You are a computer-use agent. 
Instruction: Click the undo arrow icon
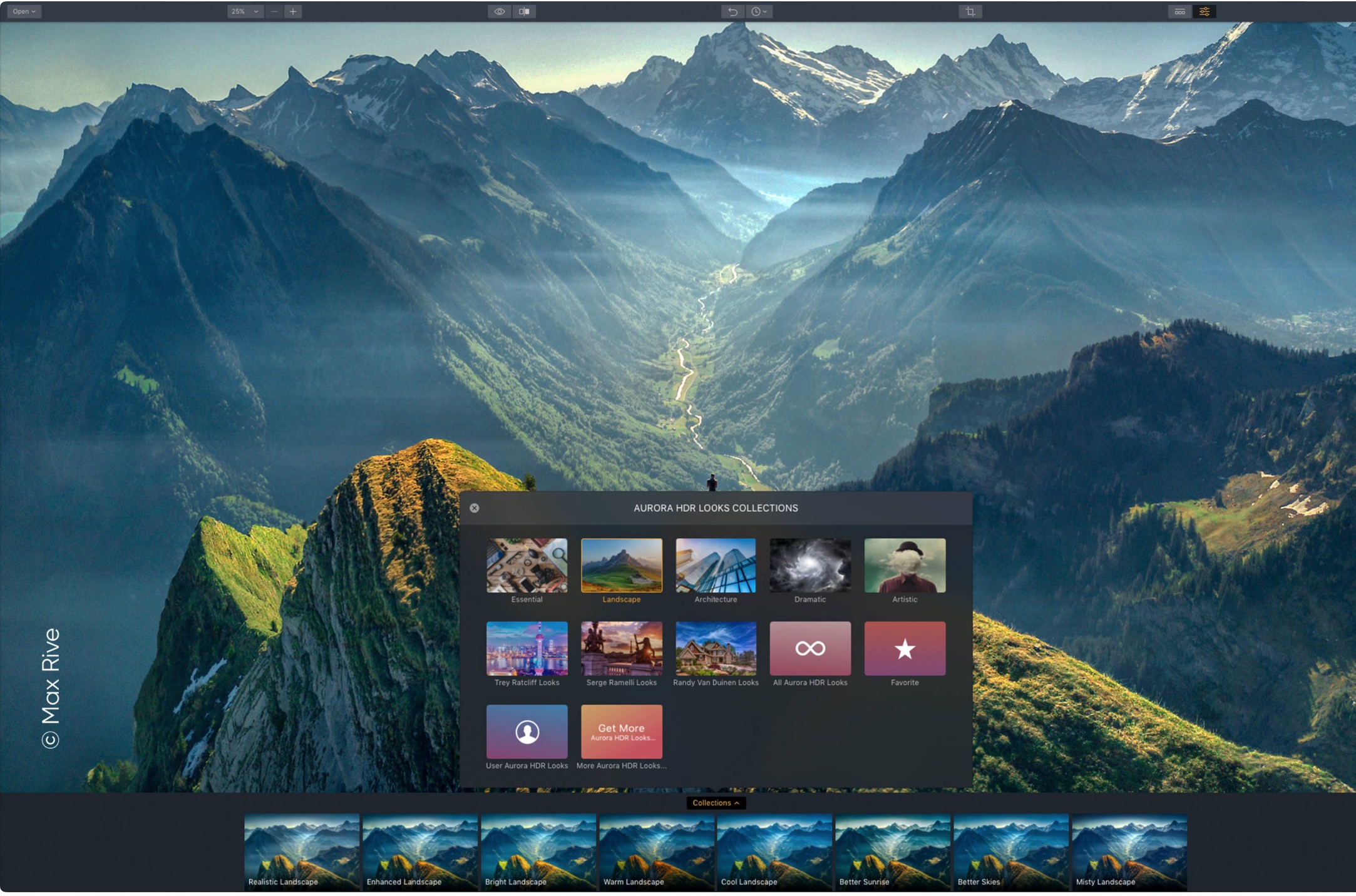point(732,11)
